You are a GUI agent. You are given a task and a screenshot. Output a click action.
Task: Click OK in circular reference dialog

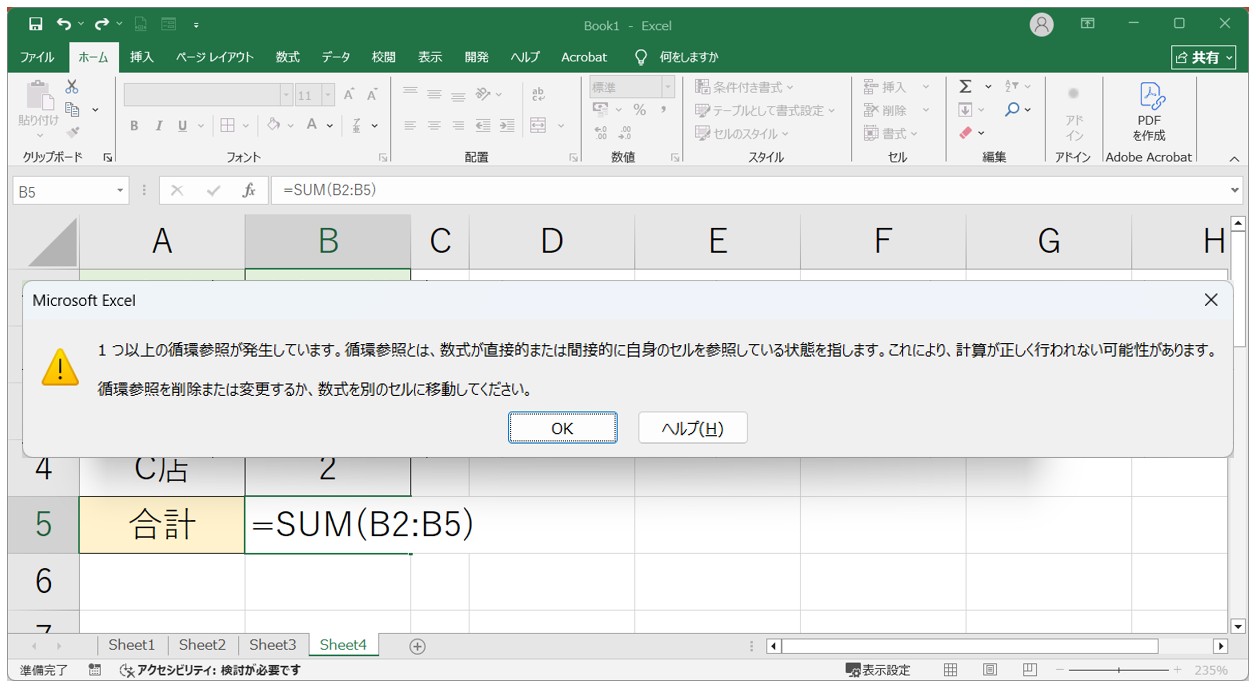point(562,428)
